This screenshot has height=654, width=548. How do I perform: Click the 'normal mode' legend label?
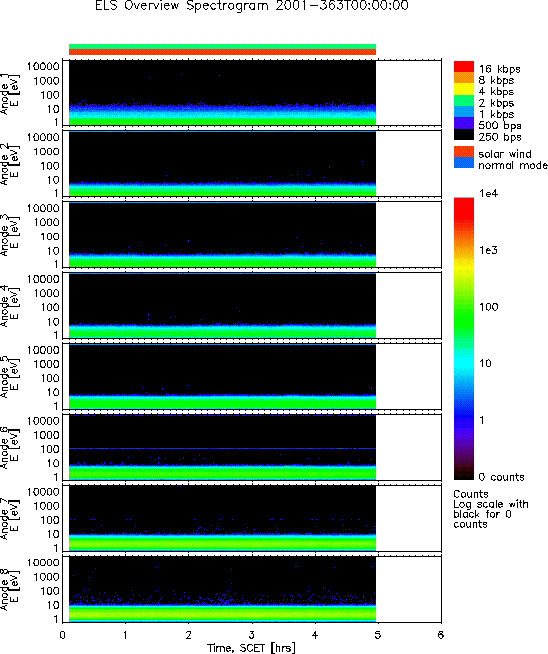click(x=513, y=165)
